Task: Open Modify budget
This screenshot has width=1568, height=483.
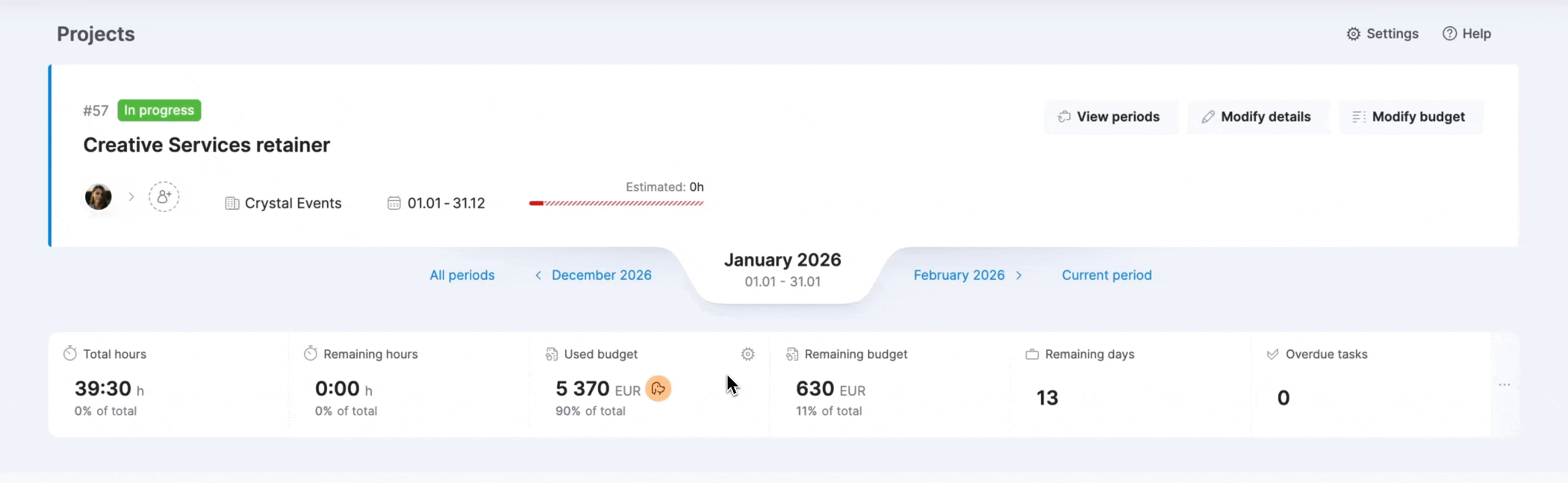Action: pyautogui.click(x=1410, y=117)
